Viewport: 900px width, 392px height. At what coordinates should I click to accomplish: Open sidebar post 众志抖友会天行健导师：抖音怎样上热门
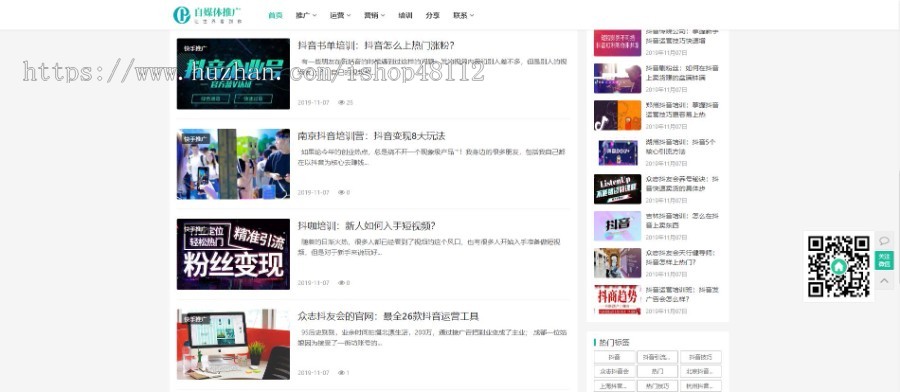(x=681, y=257)
